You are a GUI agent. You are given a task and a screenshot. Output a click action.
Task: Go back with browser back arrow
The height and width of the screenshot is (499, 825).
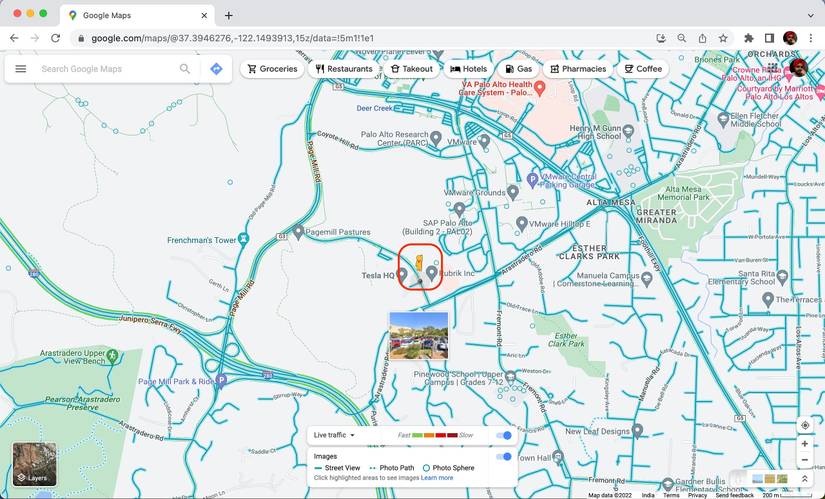[x=14, y=38]
